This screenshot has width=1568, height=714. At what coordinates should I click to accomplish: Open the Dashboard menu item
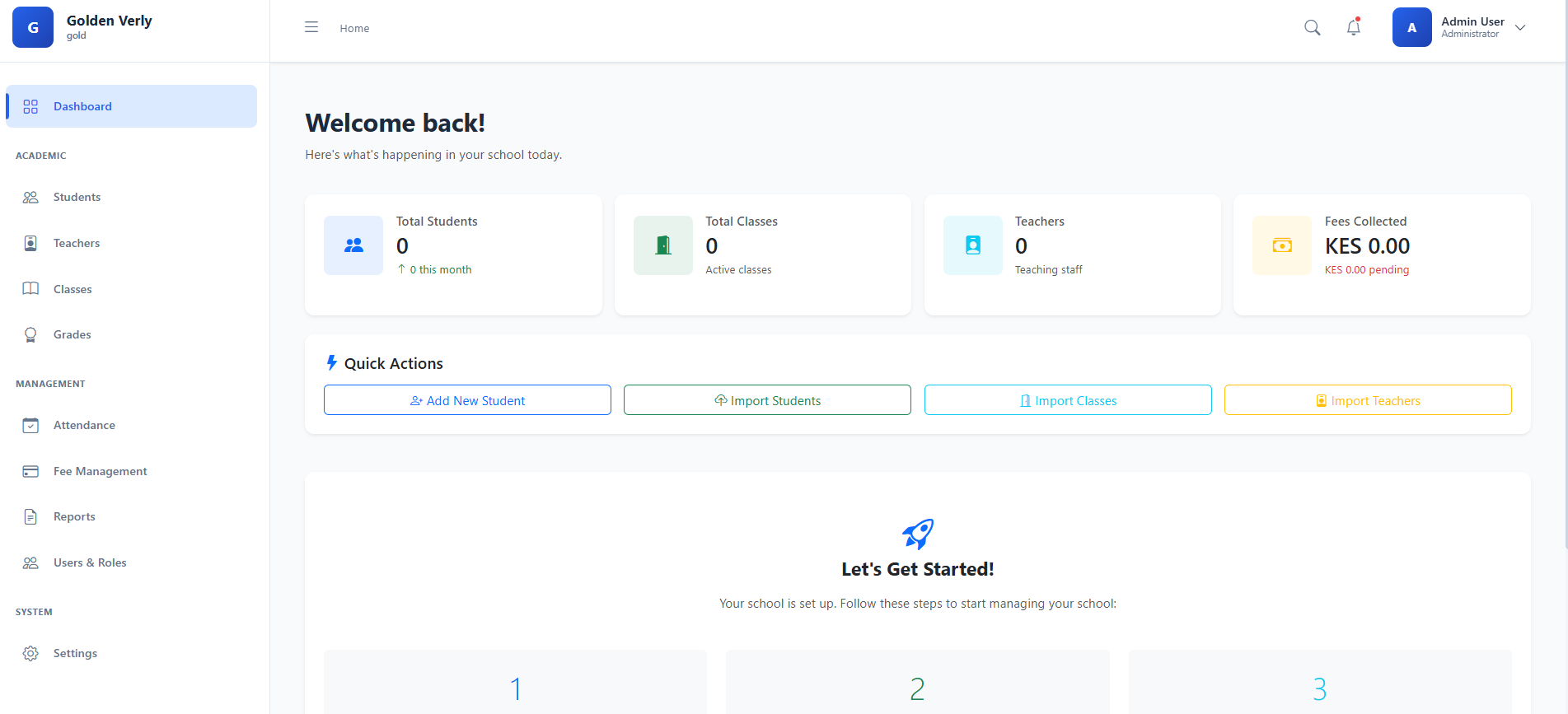tap(132, 106)
